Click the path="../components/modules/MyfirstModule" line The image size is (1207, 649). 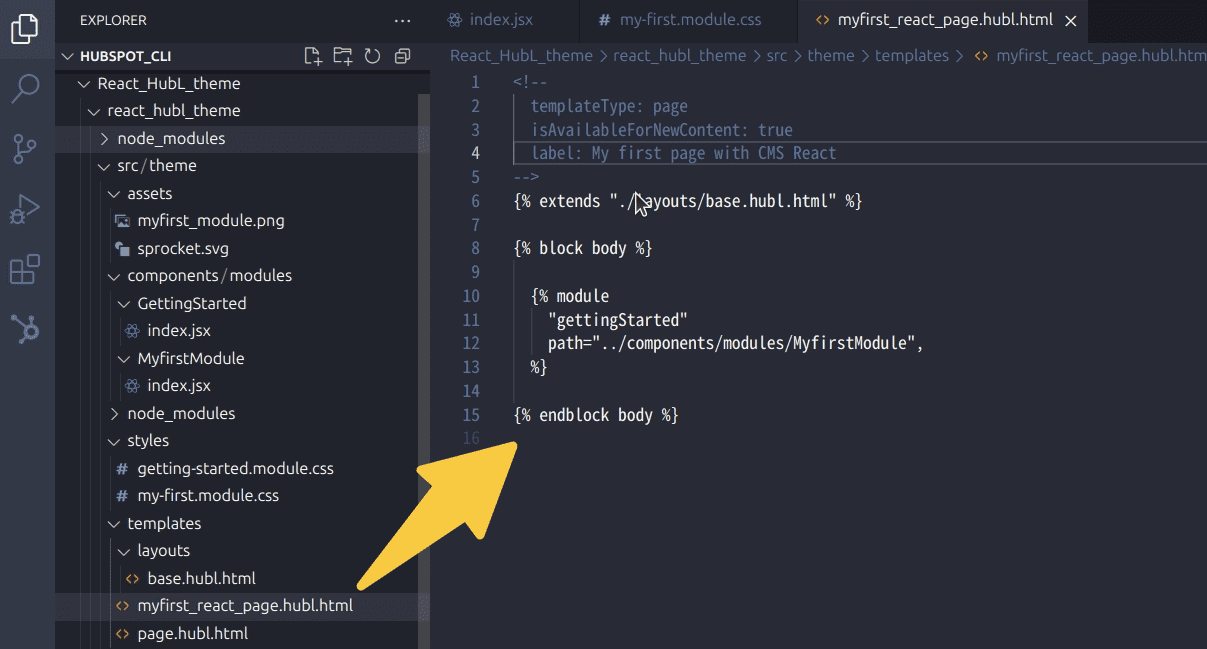tap(736, 344)
